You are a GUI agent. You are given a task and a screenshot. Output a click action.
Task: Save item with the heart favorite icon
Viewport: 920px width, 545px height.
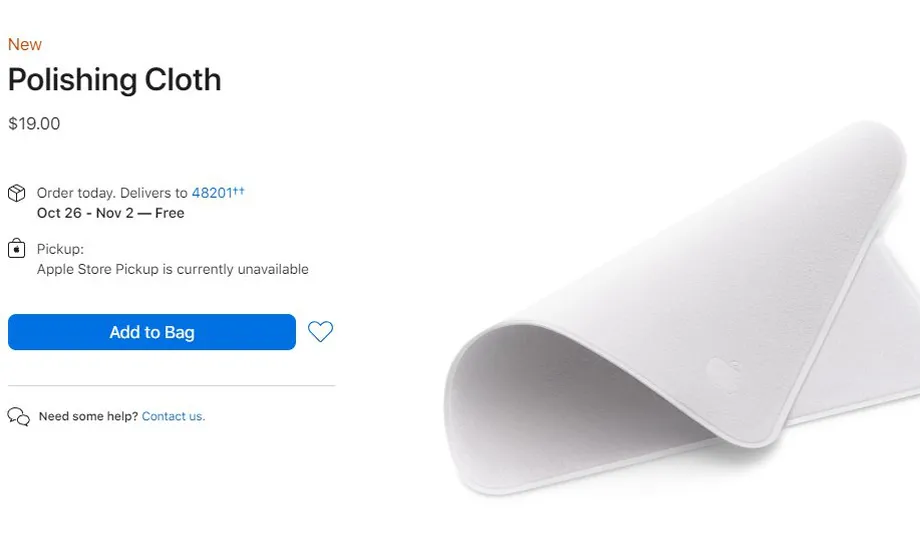[x=320, y=331]
